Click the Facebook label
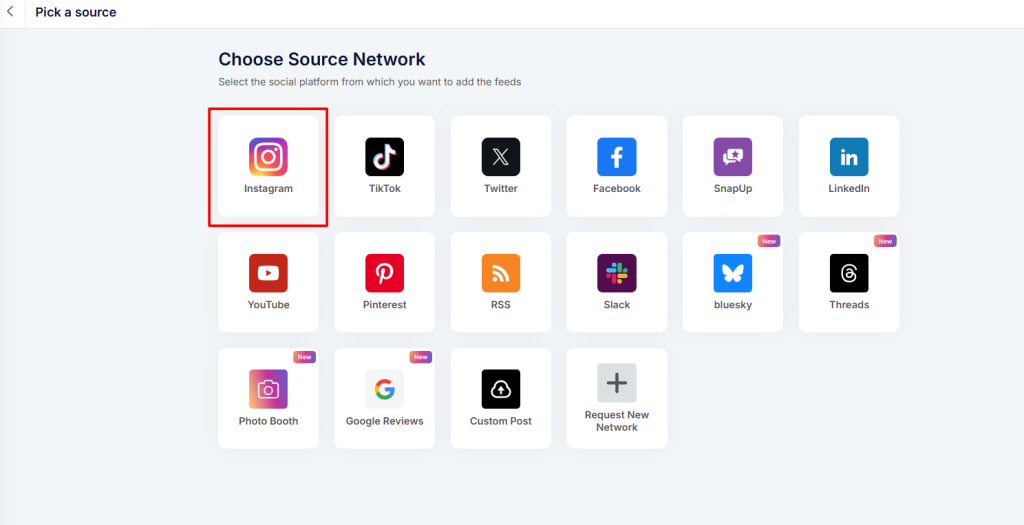The height and width of the screenshot is (525, 1024). point(616,189)
